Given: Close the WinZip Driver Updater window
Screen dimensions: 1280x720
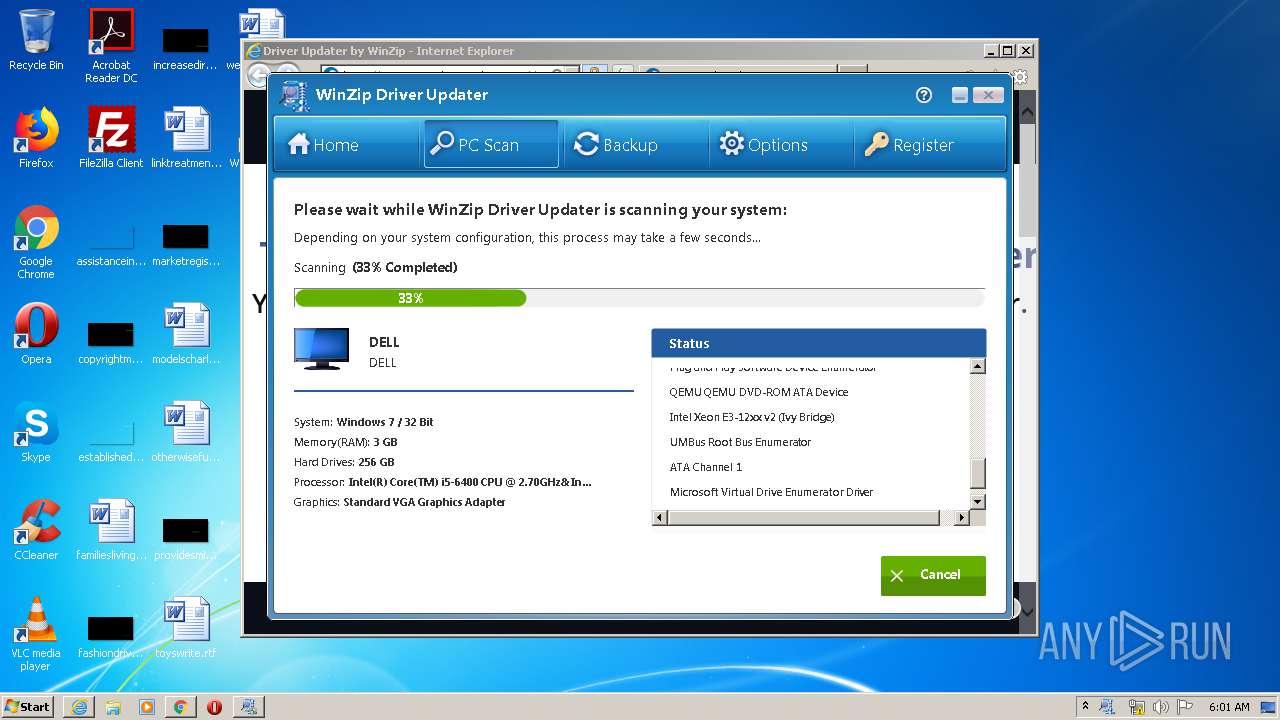Looking at the screenshot, I should pos(988,95).
